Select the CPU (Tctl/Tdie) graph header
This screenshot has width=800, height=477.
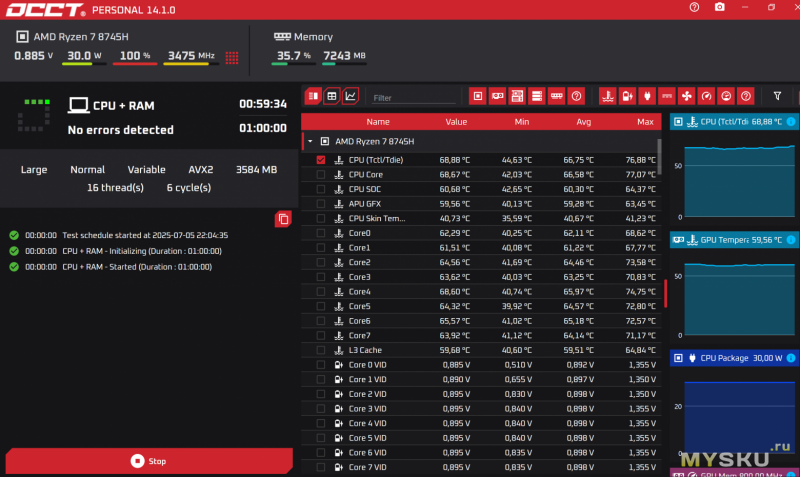click(x=734, y=121)
